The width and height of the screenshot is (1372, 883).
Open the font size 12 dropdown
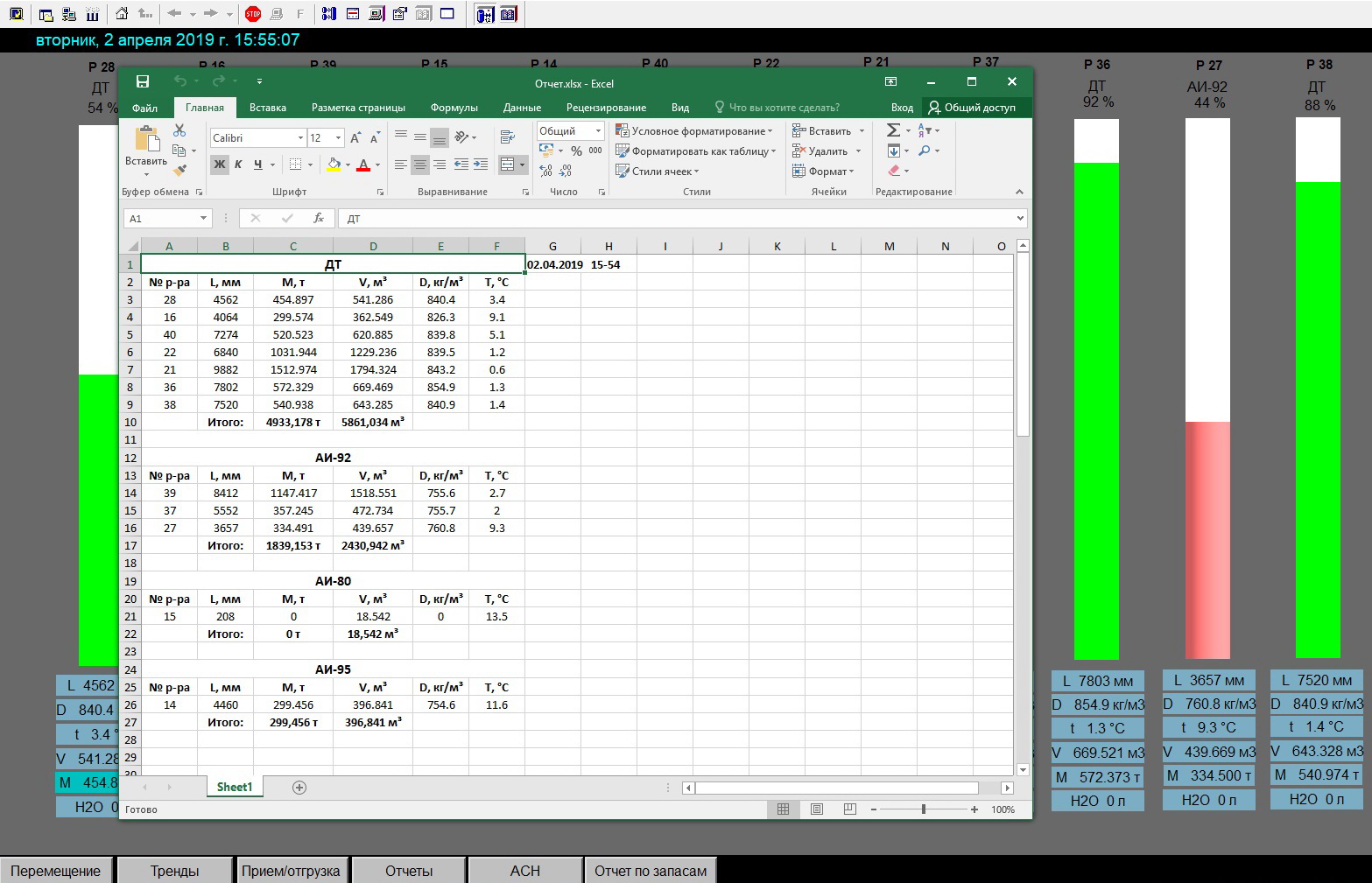coord(339,138)
